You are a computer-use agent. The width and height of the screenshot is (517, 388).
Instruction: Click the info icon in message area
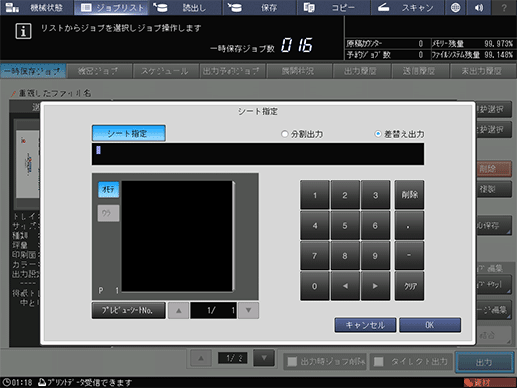23,31
